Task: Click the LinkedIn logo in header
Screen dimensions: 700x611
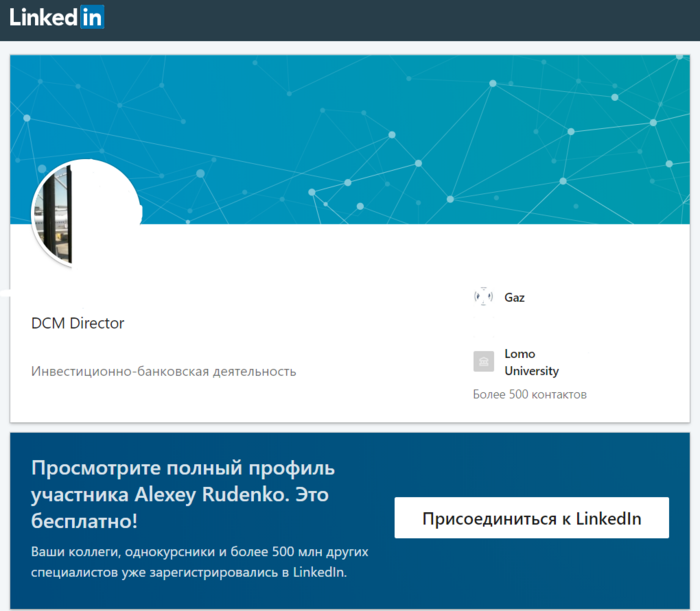Action: coord(56,18)
